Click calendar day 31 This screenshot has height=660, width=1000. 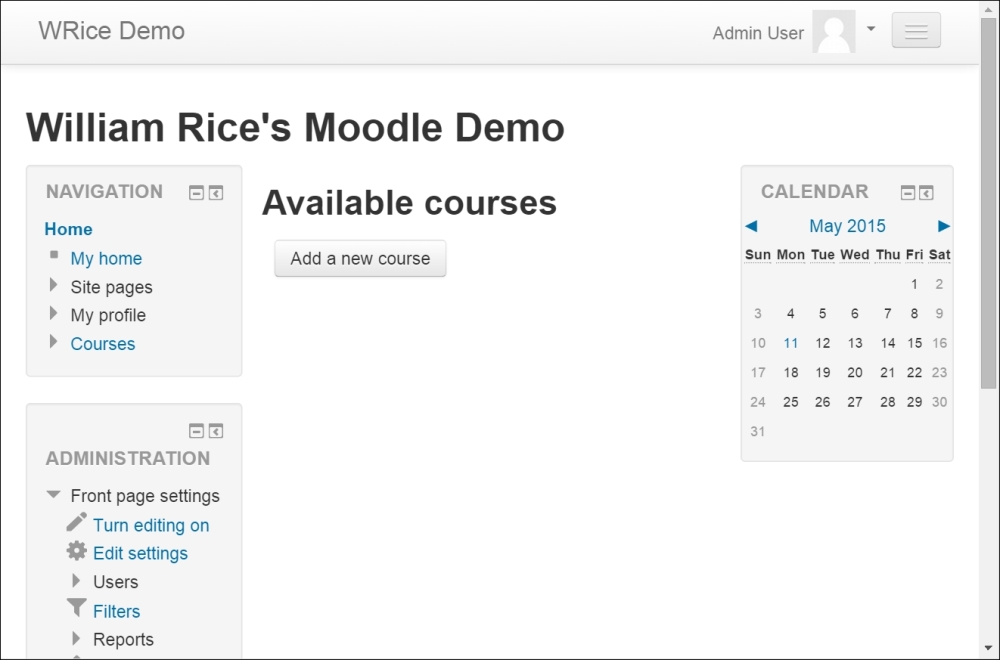click(x=758, y=431)
